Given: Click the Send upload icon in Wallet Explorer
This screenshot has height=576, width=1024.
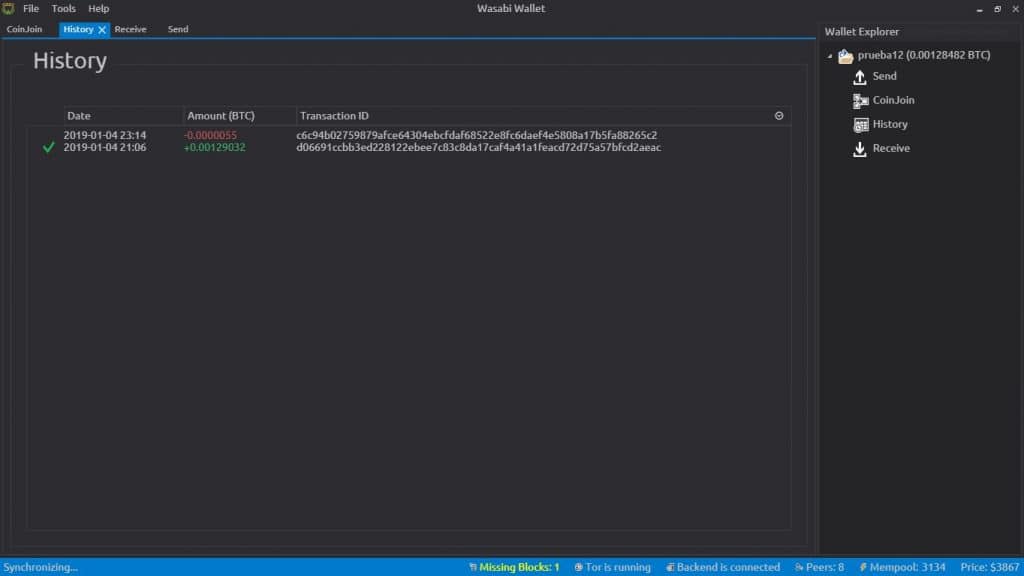Looking at the screenshot, I should [x=859, y=77].
